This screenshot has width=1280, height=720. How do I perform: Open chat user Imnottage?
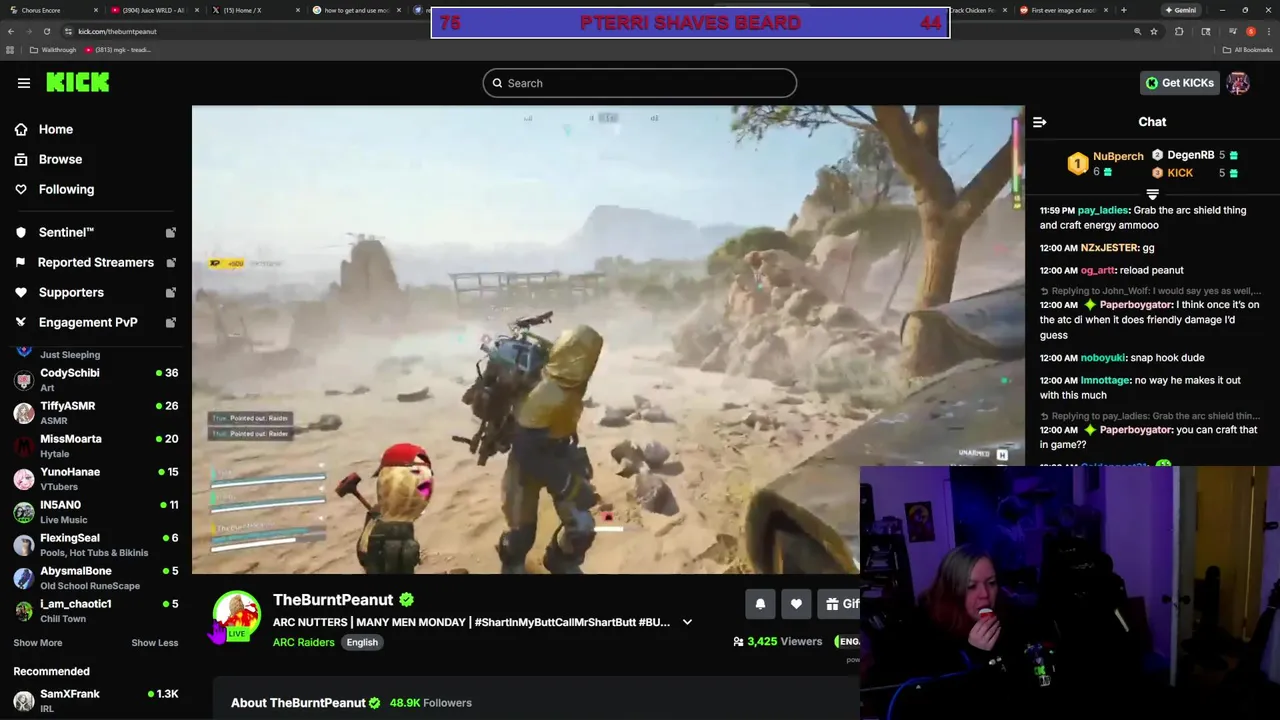(x=1105, y=380)
